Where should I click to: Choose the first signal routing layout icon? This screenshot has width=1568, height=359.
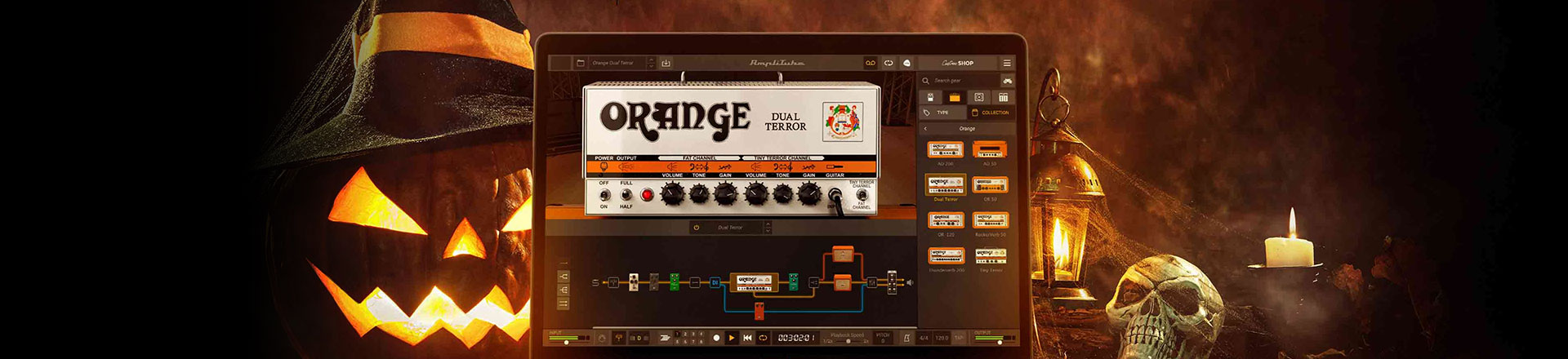point(564,277)
